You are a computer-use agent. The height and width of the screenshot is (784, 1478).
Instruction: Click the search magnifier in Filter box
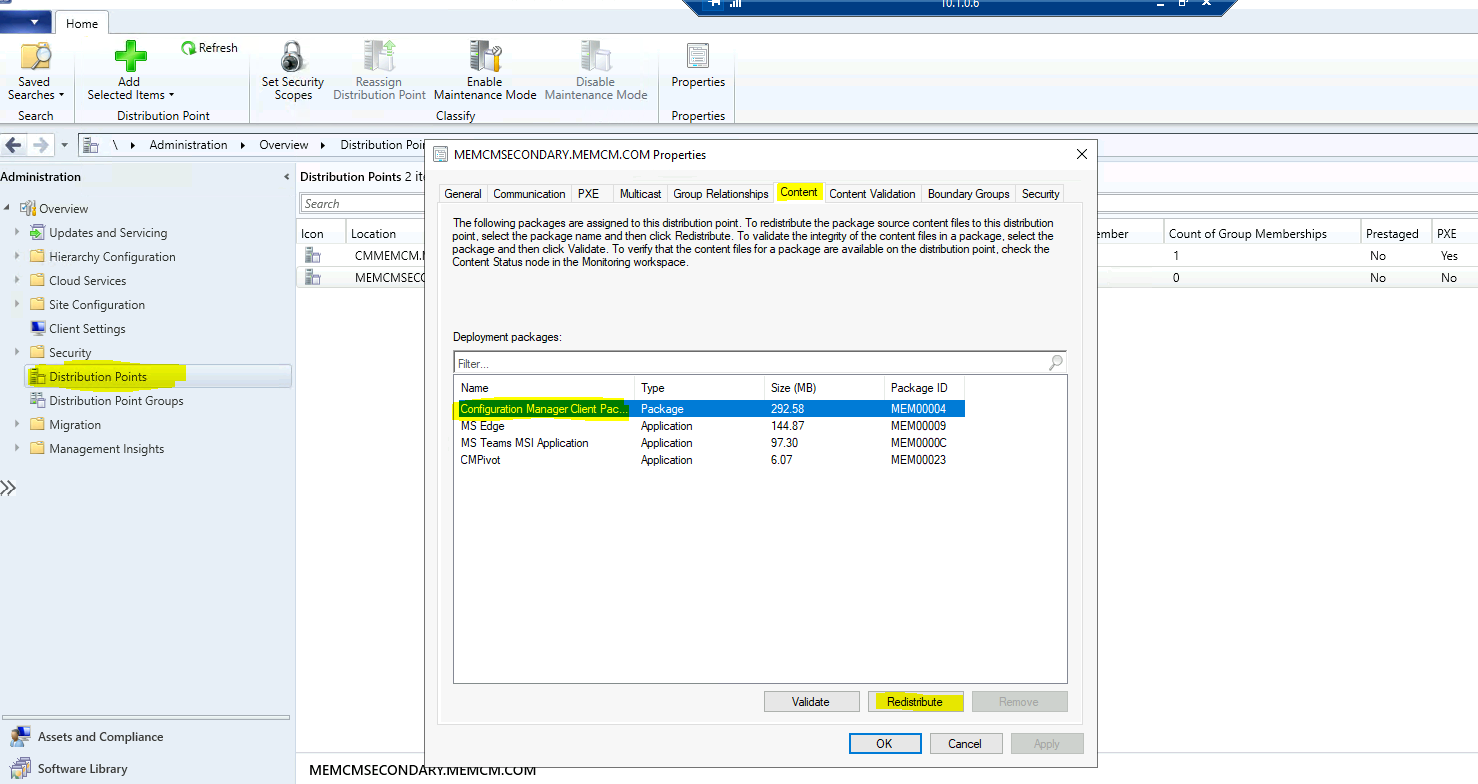(x=1056, y=363)
